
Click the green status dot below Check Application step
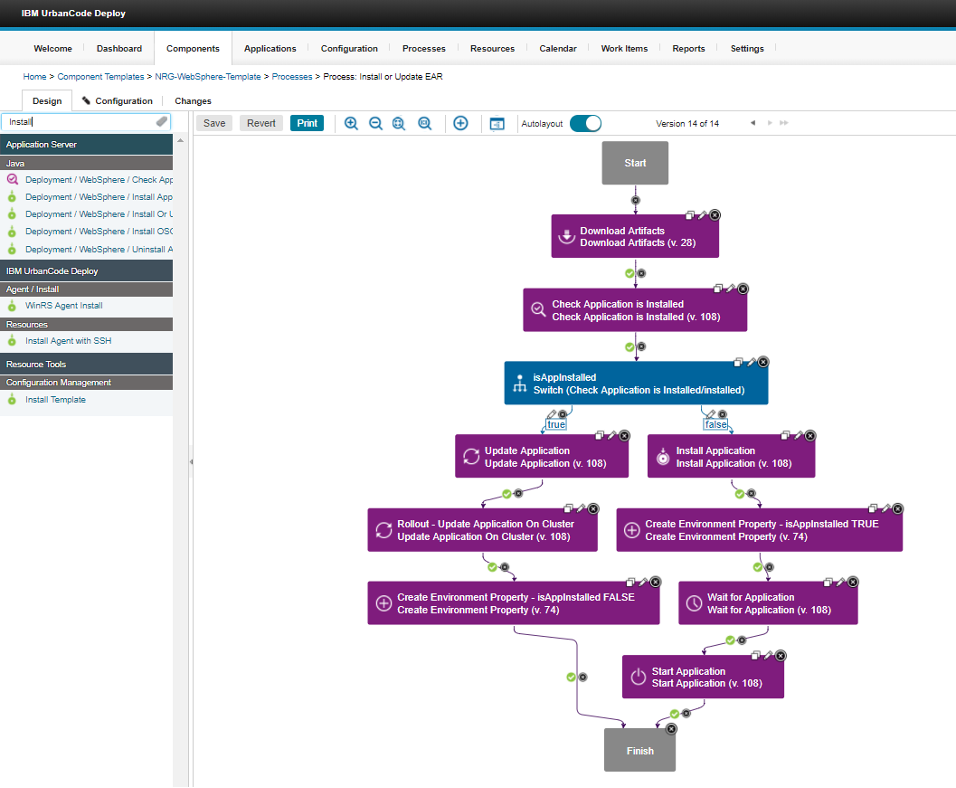tap(627, 347)
